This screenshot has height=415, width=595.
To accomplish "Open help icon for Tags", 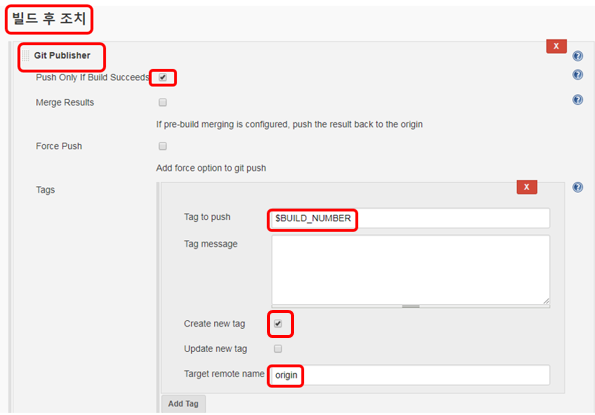I will point(578,187).
